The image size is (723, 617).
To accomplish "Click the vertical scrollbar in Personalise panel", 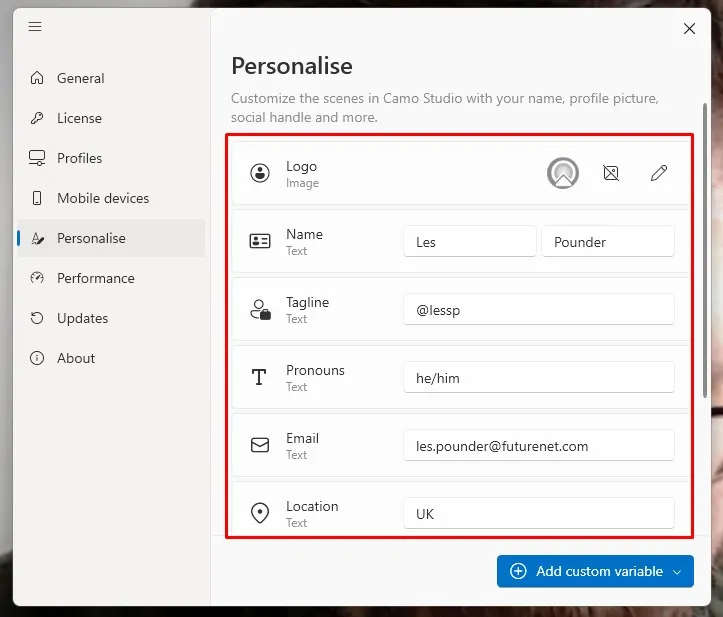I will click(707, 250).
